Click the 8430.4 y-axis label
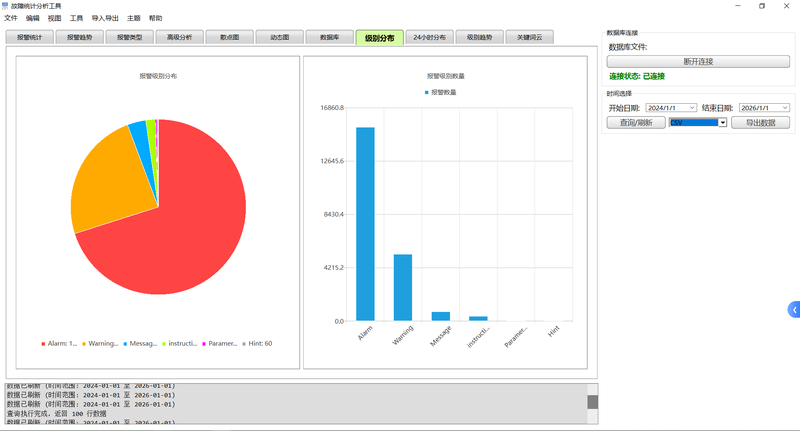This screenshot has width=800, height=431. tap(334, 214)
